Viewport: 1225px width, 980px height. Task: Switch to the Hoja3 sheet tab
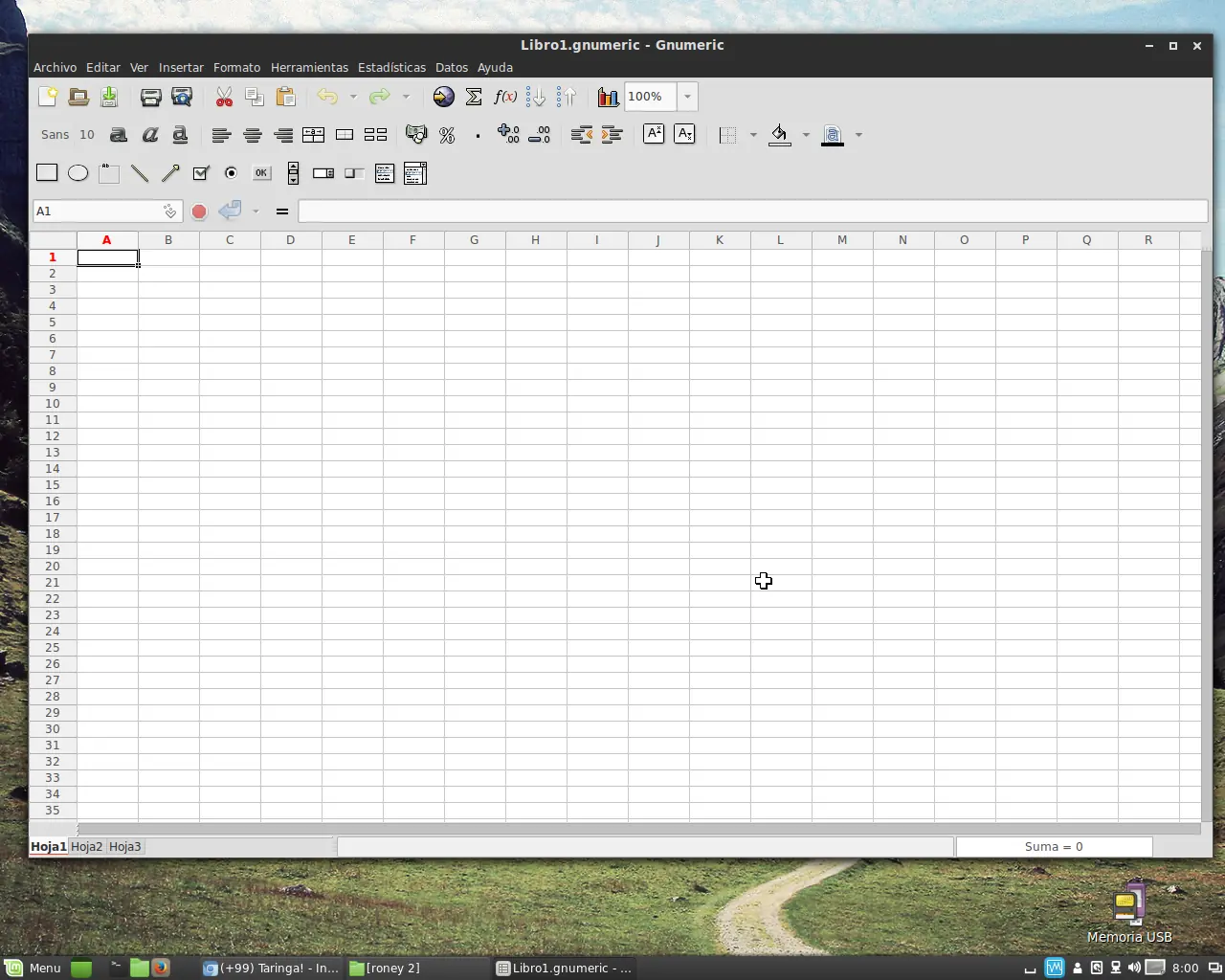124,847
